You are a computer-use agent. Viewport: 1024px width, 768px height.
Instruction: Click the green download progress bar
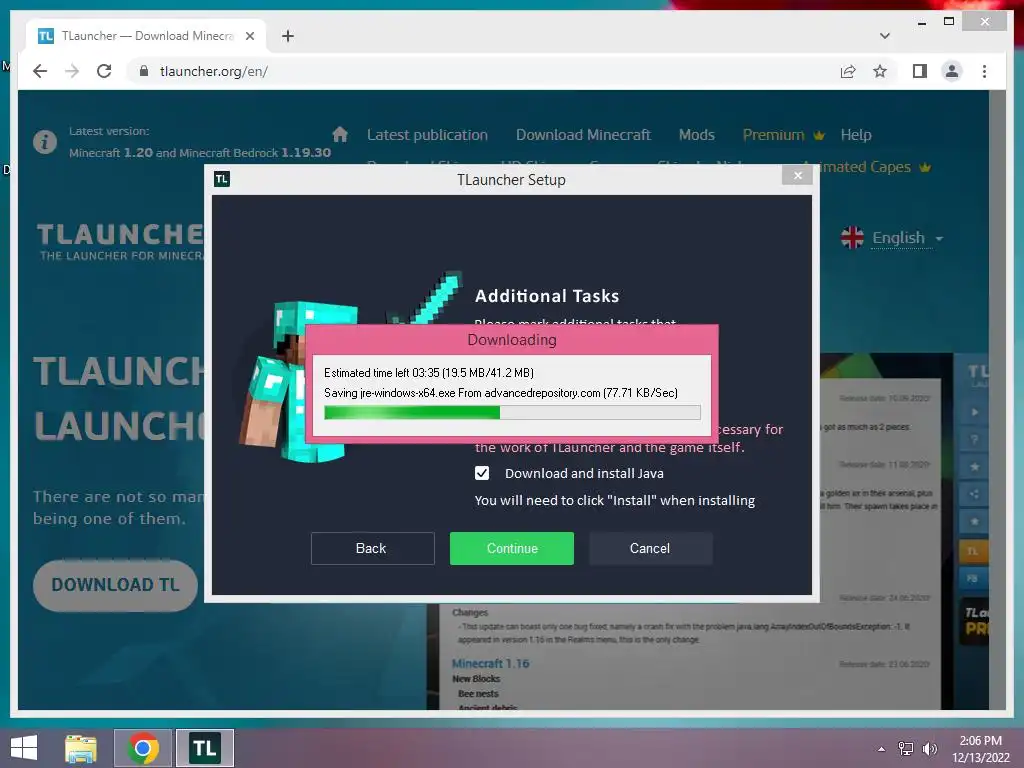(x=512, y=412)
